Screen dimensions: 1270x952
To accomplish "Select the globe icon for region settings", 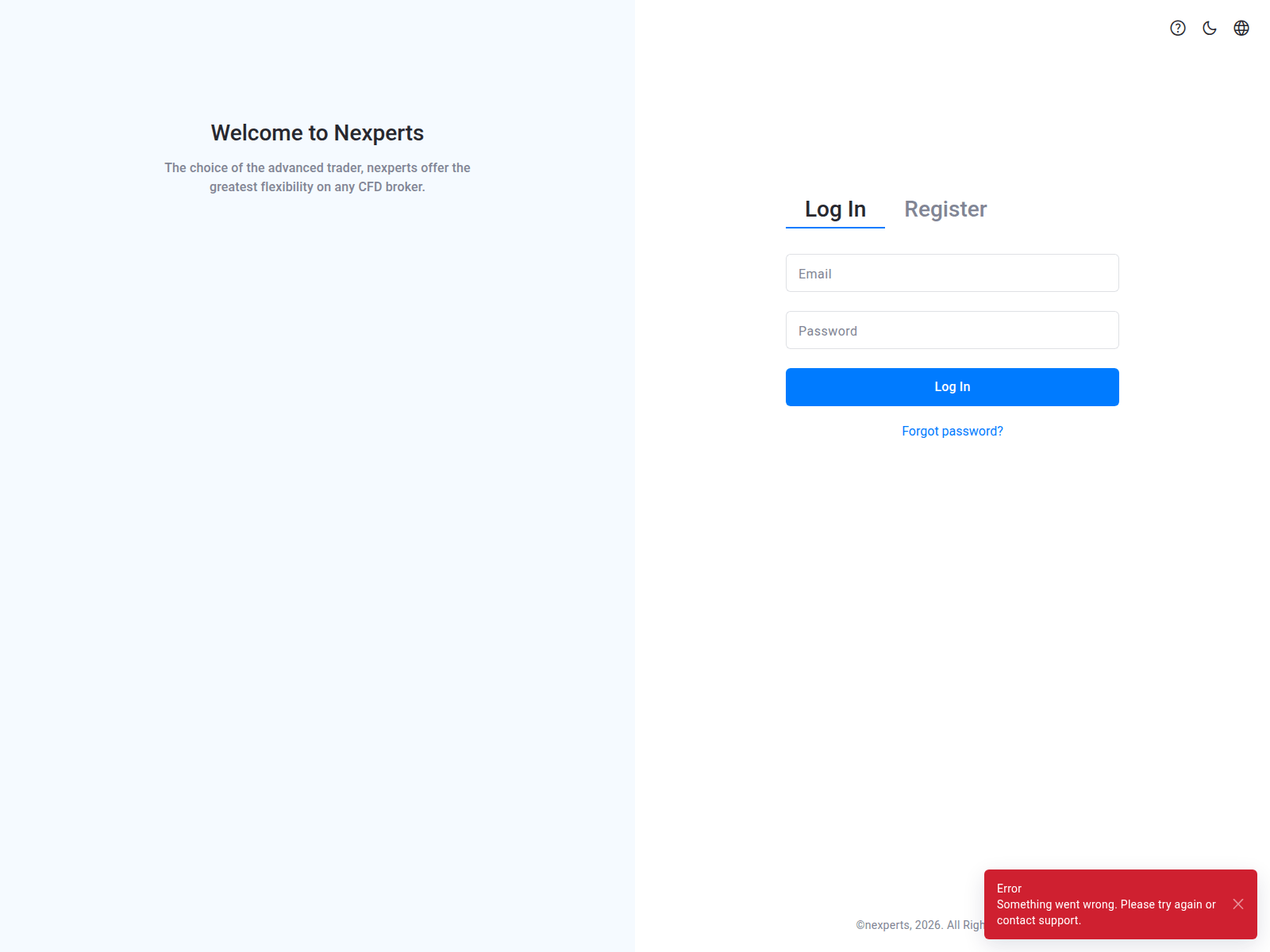I will point(1241,29).
